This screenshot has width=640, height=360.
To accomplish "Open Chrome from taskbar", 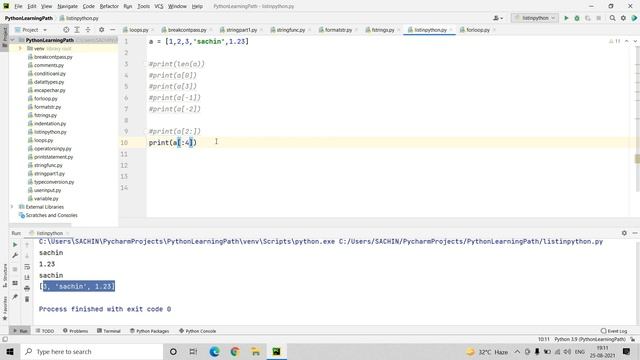I will (235, 351).
